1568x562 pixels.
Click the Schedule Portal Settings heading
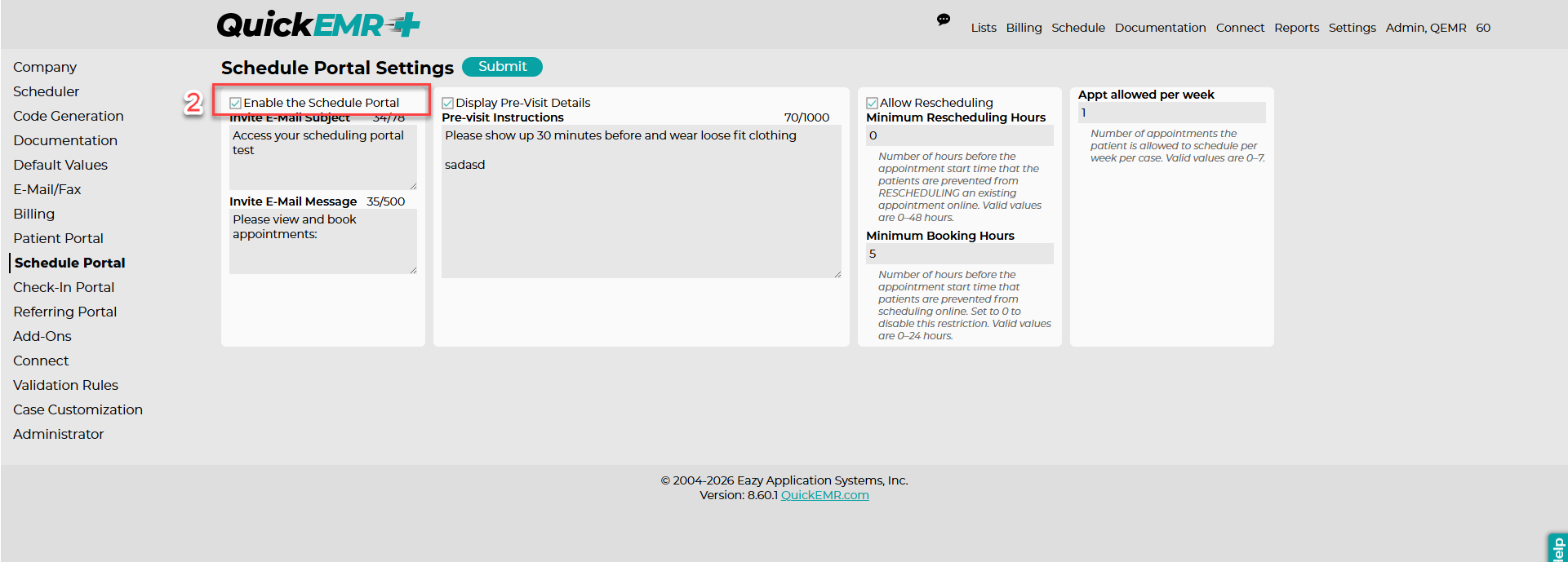pyautogui.click(x=337, y=68)
